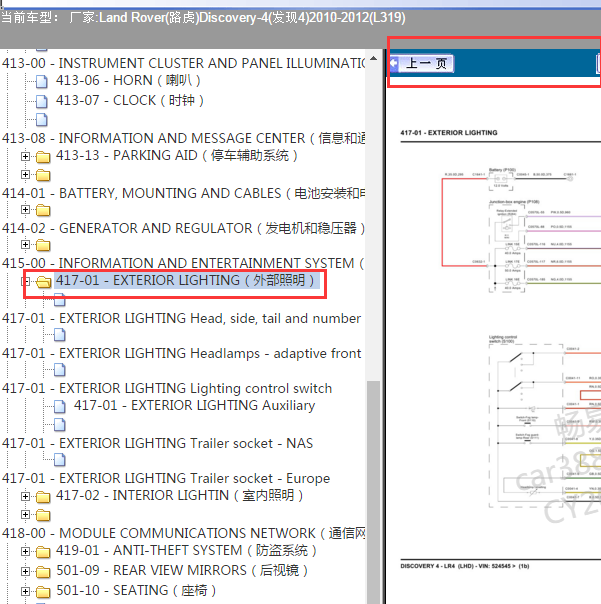Select 418-00 MODULE COMMUNICATIONS NETWORK label
The image size is (601, 604).
183,533
